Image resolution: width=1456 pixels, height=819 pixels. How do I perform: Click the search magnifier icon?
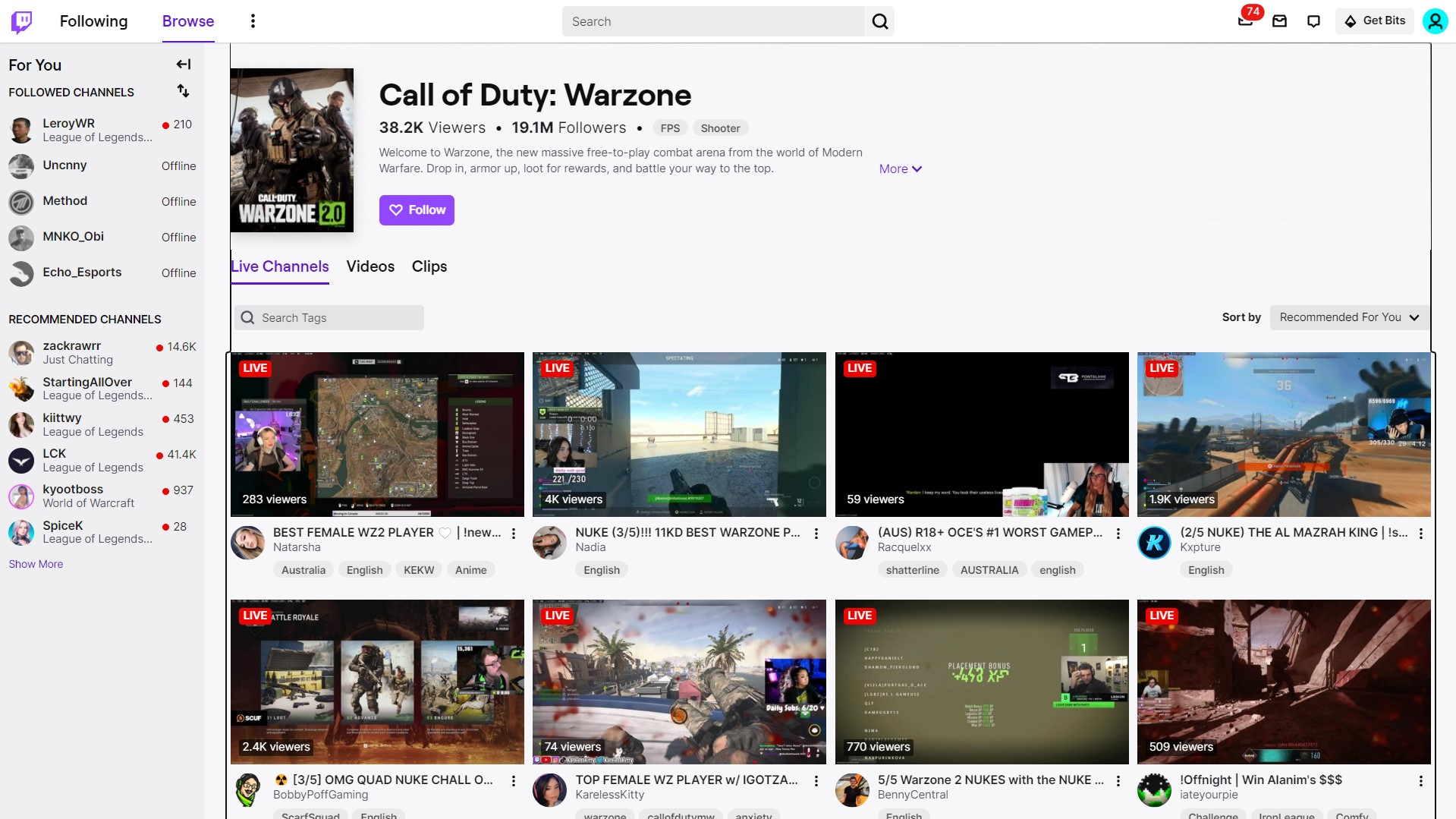pos(879,21)
